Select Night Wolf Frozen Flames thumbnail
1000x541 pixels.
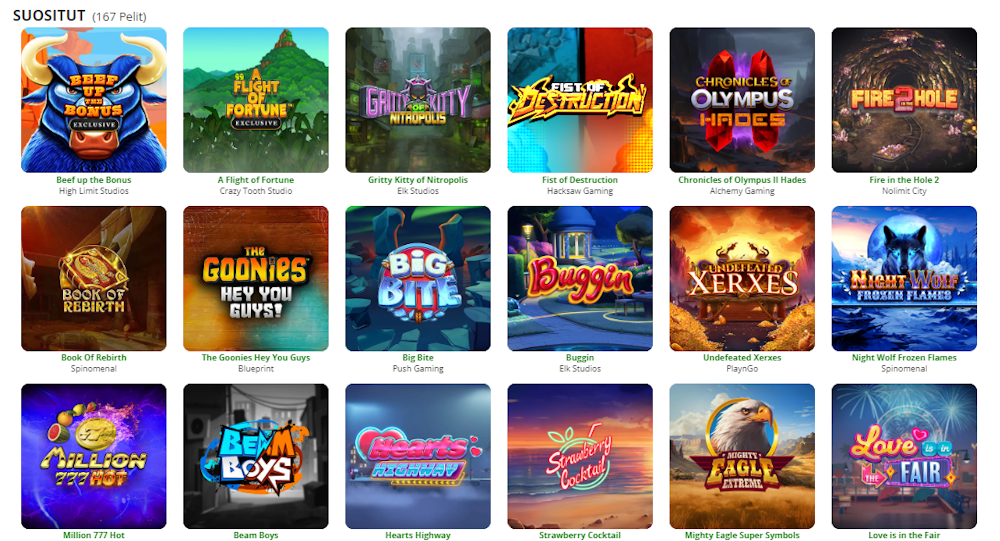(904, 278)
